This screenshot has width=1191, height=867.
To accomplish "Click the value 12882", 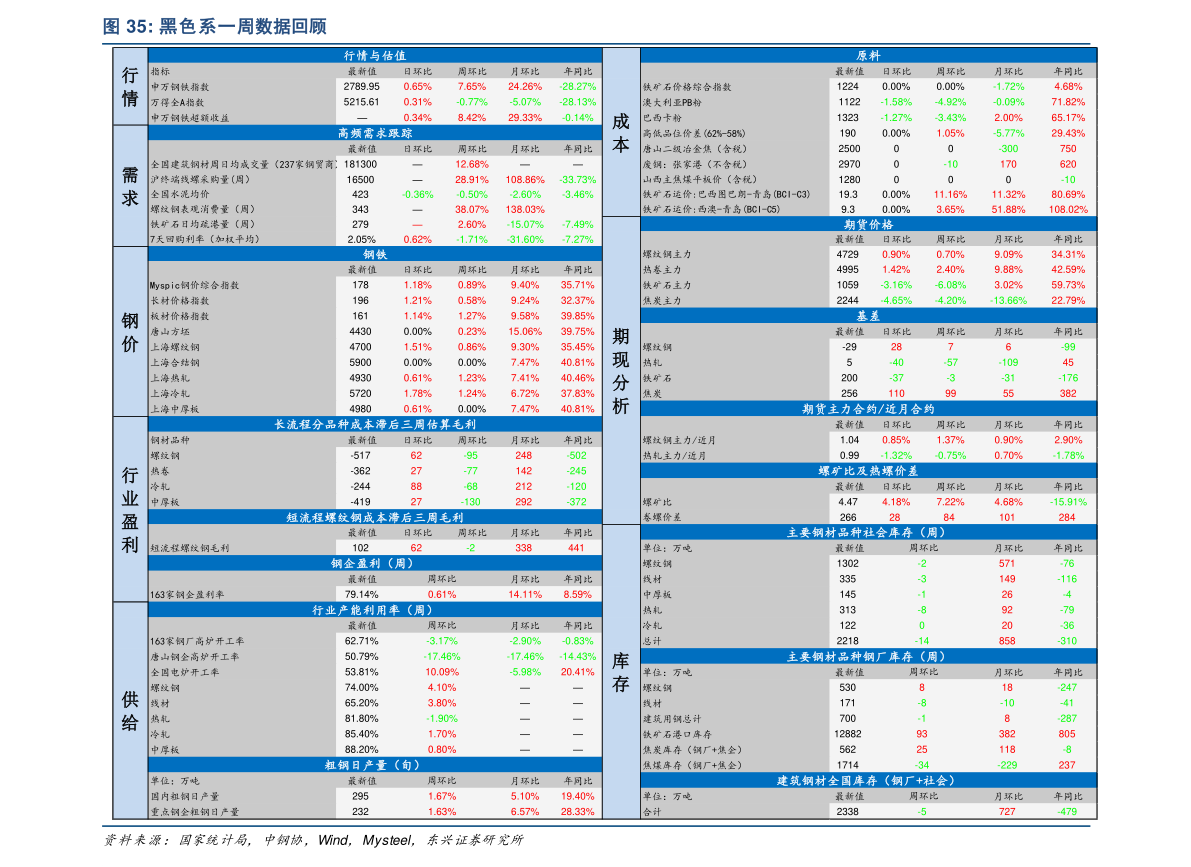I will coord(848,734).
